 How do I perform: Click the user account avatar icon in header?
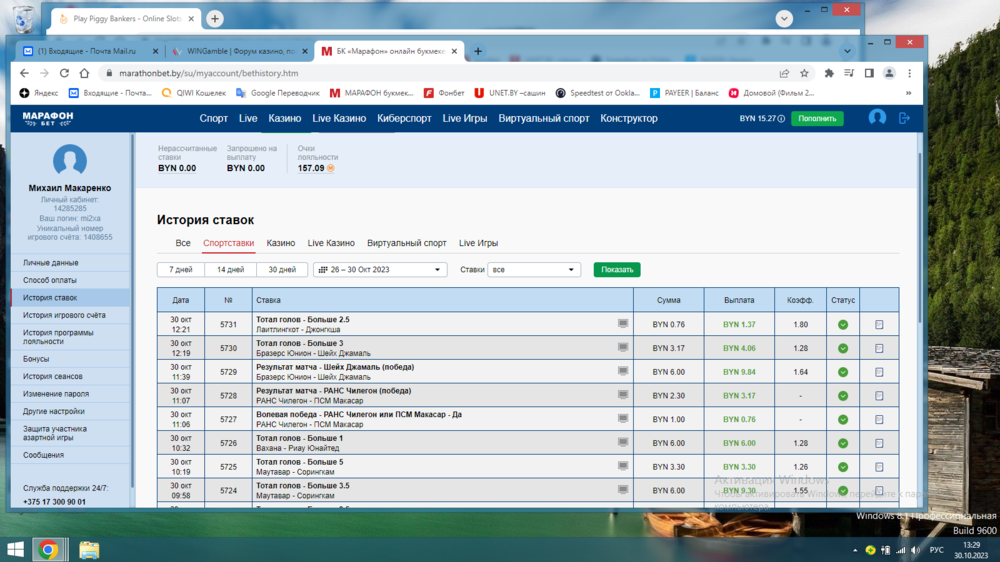click(877, 118)
